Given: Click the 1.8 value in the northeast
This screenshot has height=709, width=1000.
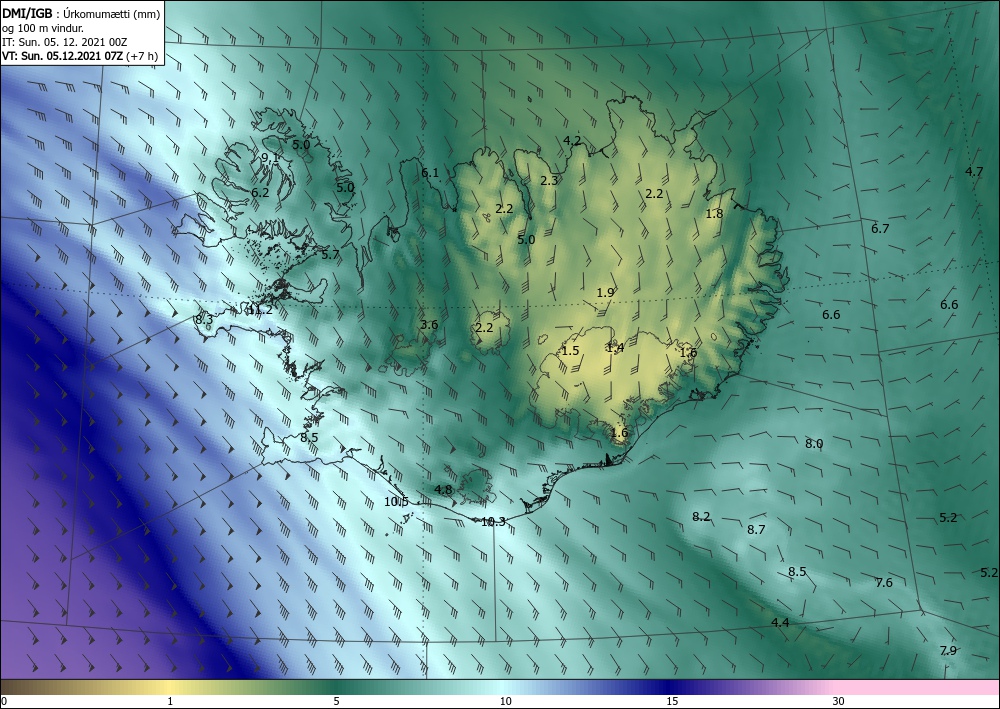Looking at the screenshot, I should click(714, 214).
